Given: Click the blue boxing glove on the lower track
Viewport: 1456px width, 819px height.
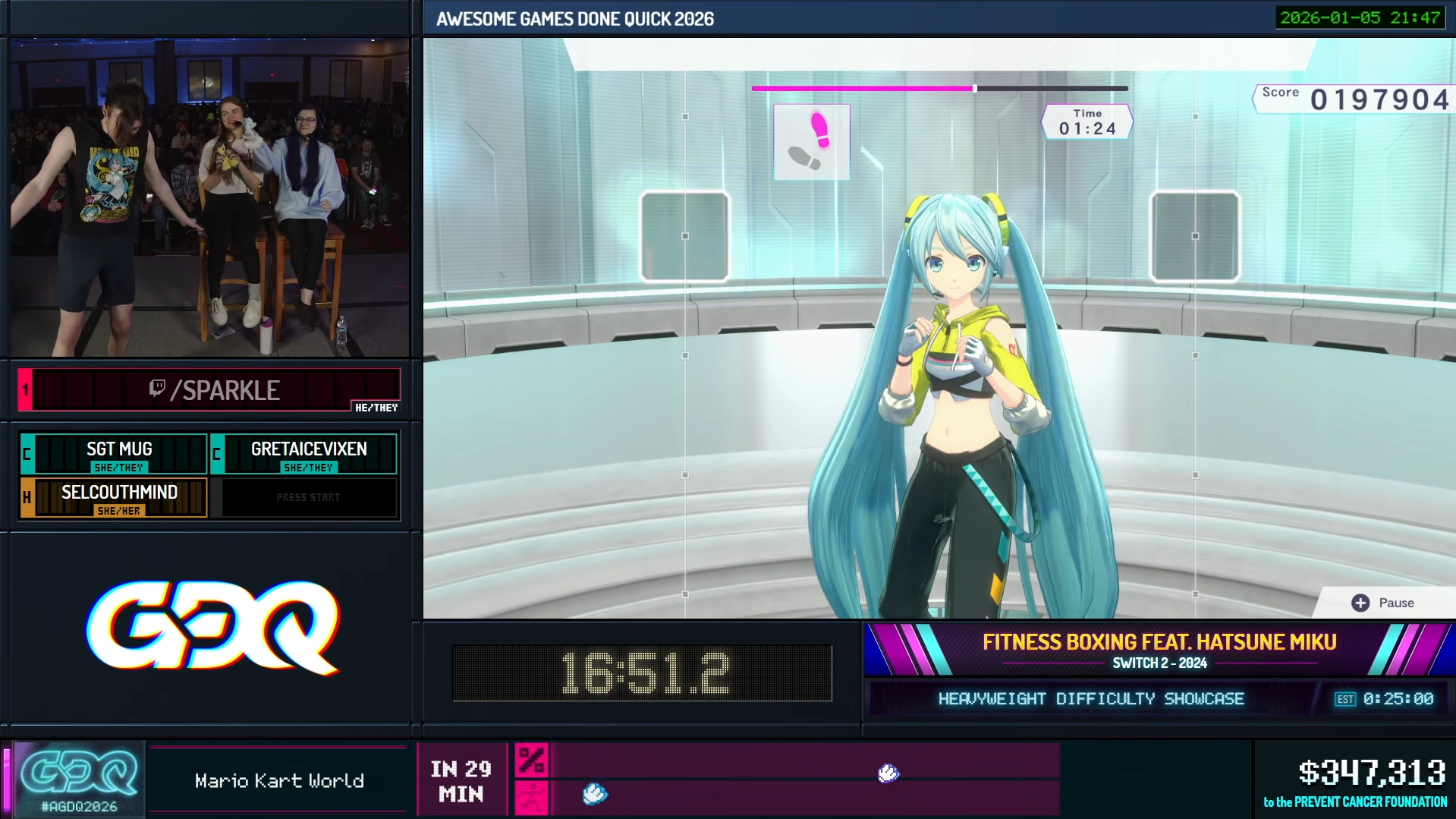Looking at the screenshot, I should point(595,794).
